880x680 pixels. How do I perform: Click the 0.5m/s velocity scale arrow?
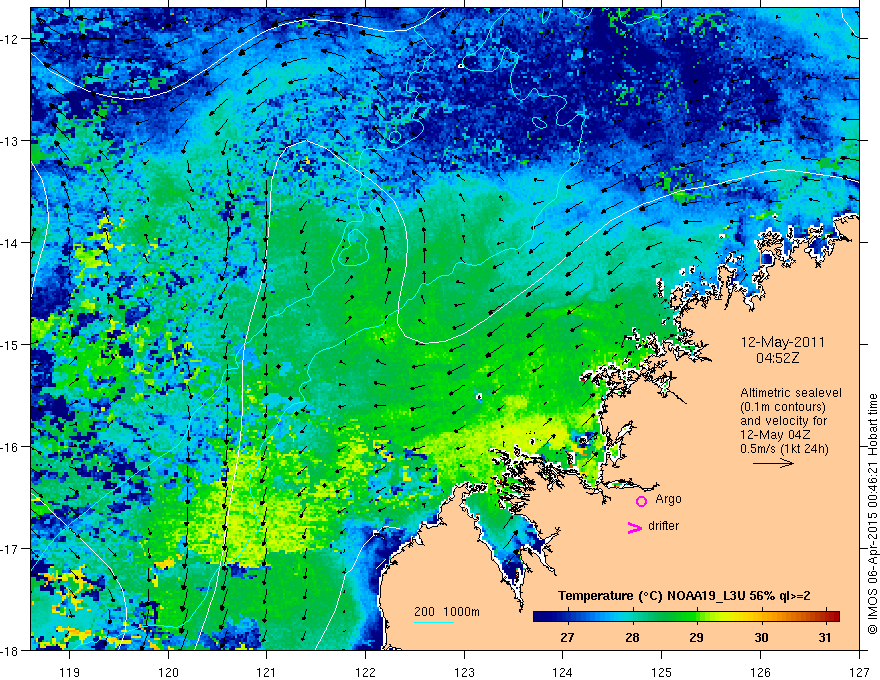click(x=773, y=463)
